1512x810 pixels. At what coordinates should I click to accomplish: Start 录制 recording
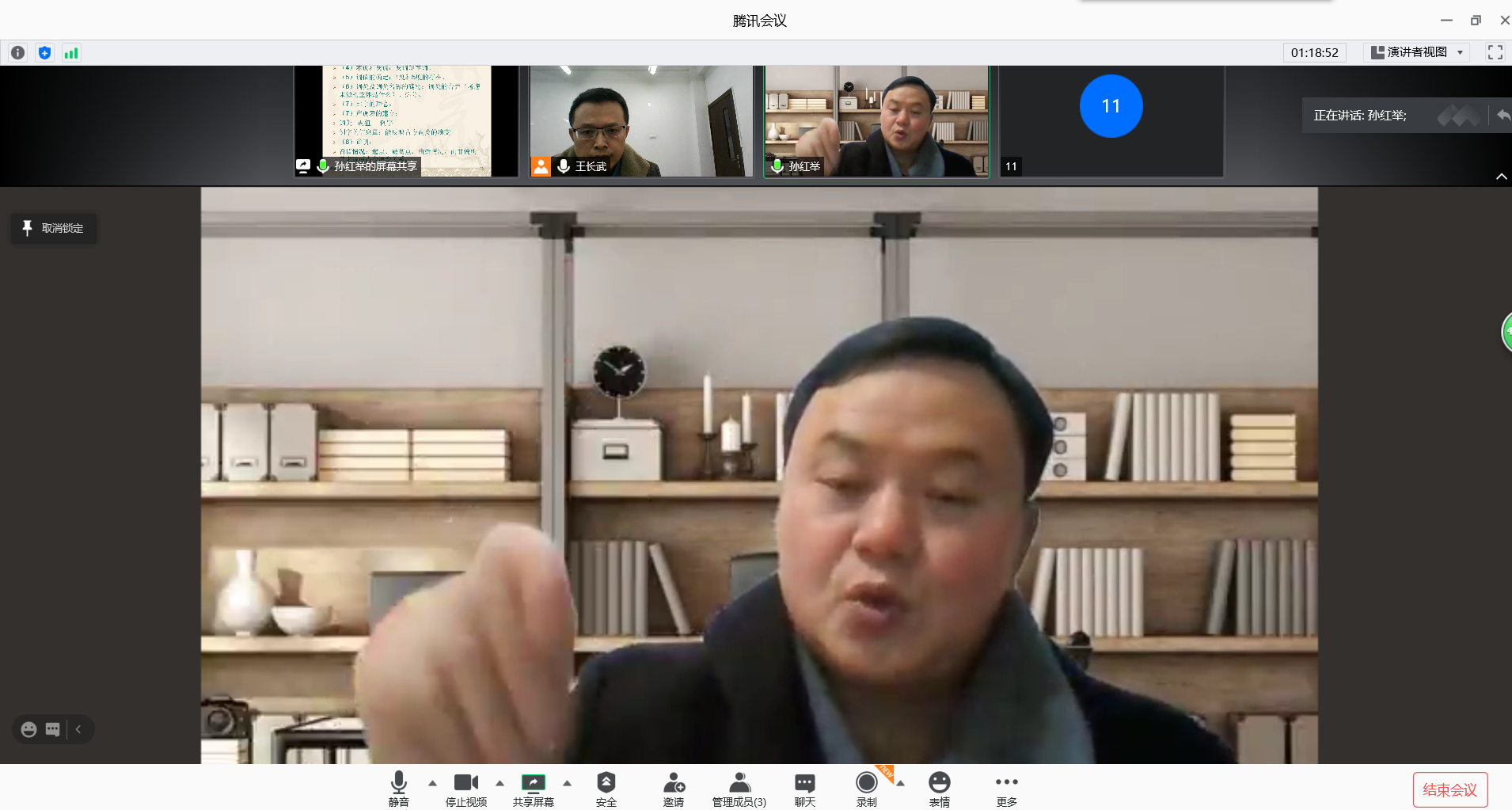coord(866,789)
